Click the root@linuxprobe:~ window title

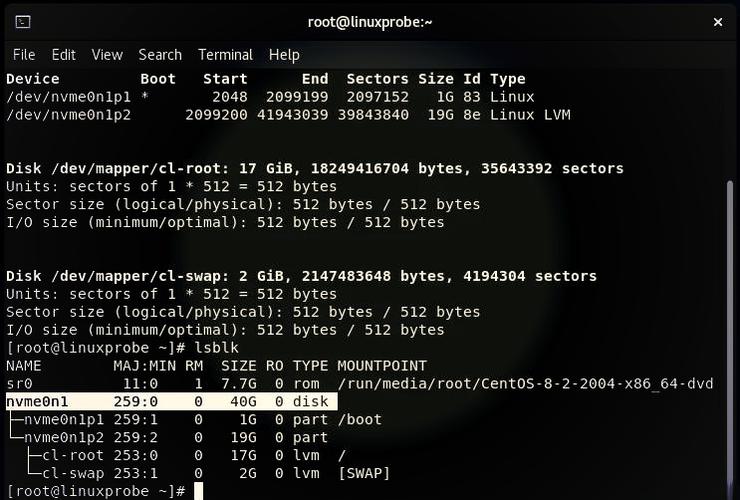370,22
